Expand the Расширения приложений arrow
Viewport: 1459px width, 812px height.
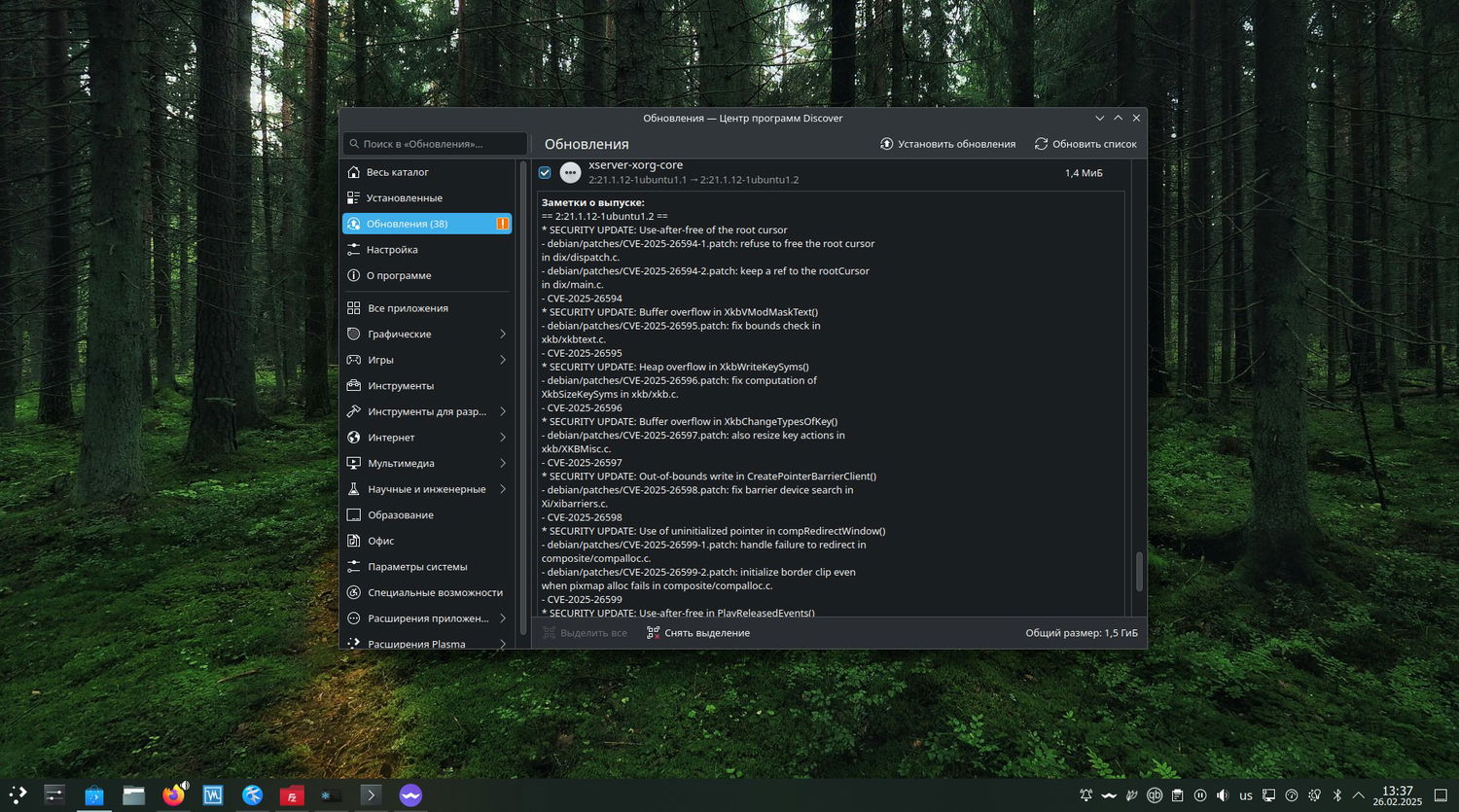point(503,618)
